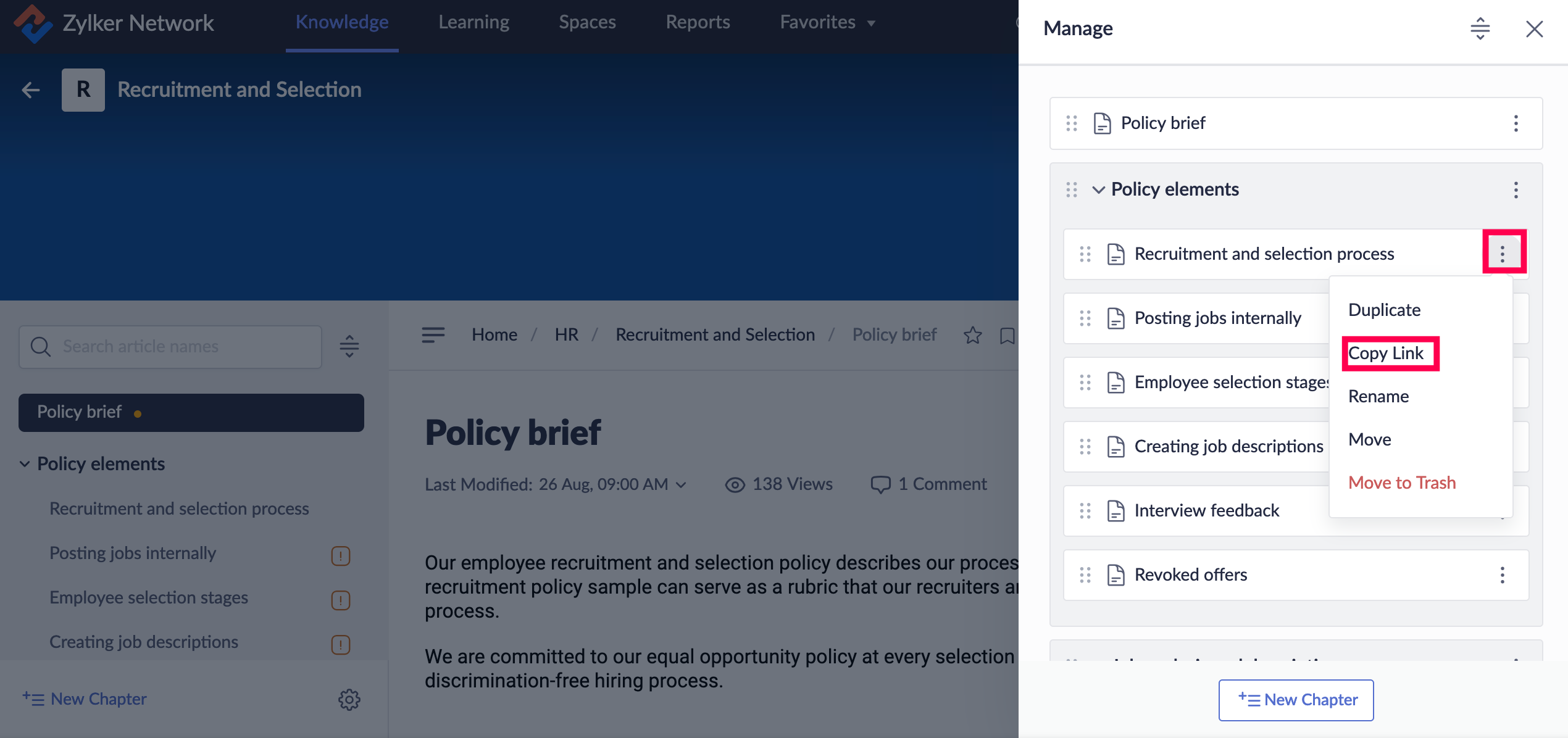This screenshot has width=1568, height=738.
Task: Open three-dot menu for Policy brief item
Action: click(1516, 123)
